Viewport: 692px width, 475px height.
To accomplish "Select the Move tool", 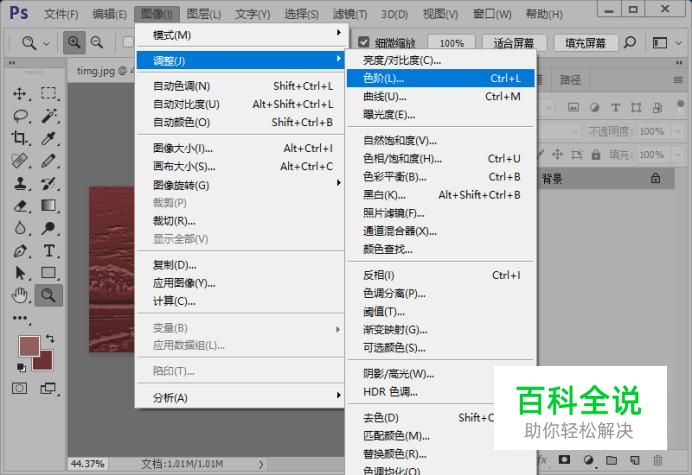I will [x=20, y=93].
